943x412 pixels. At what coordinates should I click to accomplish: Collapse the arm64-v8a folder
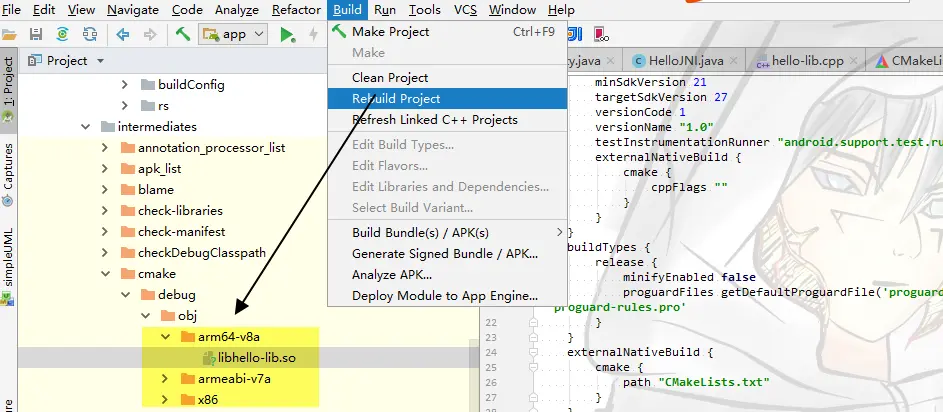(165, 337)
